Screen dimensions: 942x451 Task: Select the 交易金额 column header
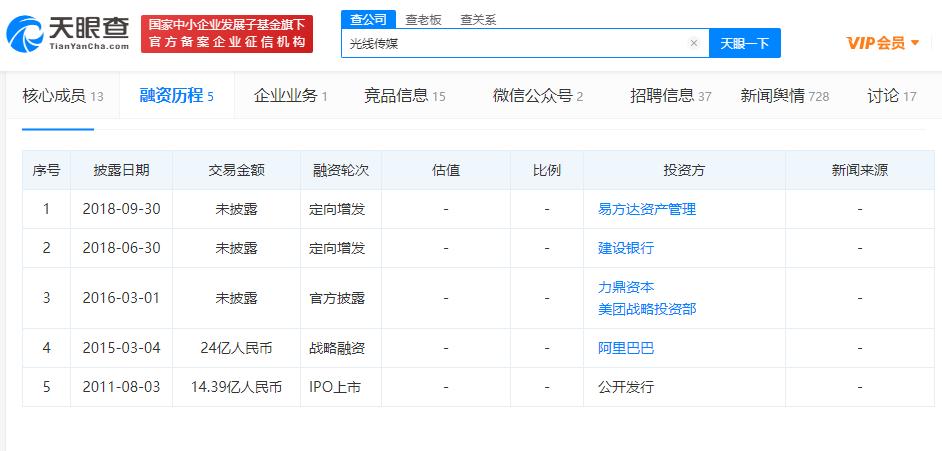click(237, 170)
